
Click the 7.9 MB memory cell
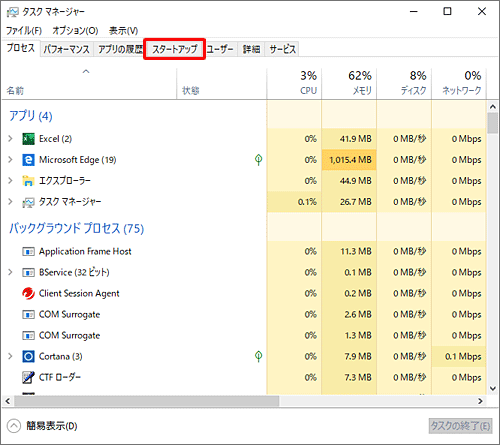[349, 356]
